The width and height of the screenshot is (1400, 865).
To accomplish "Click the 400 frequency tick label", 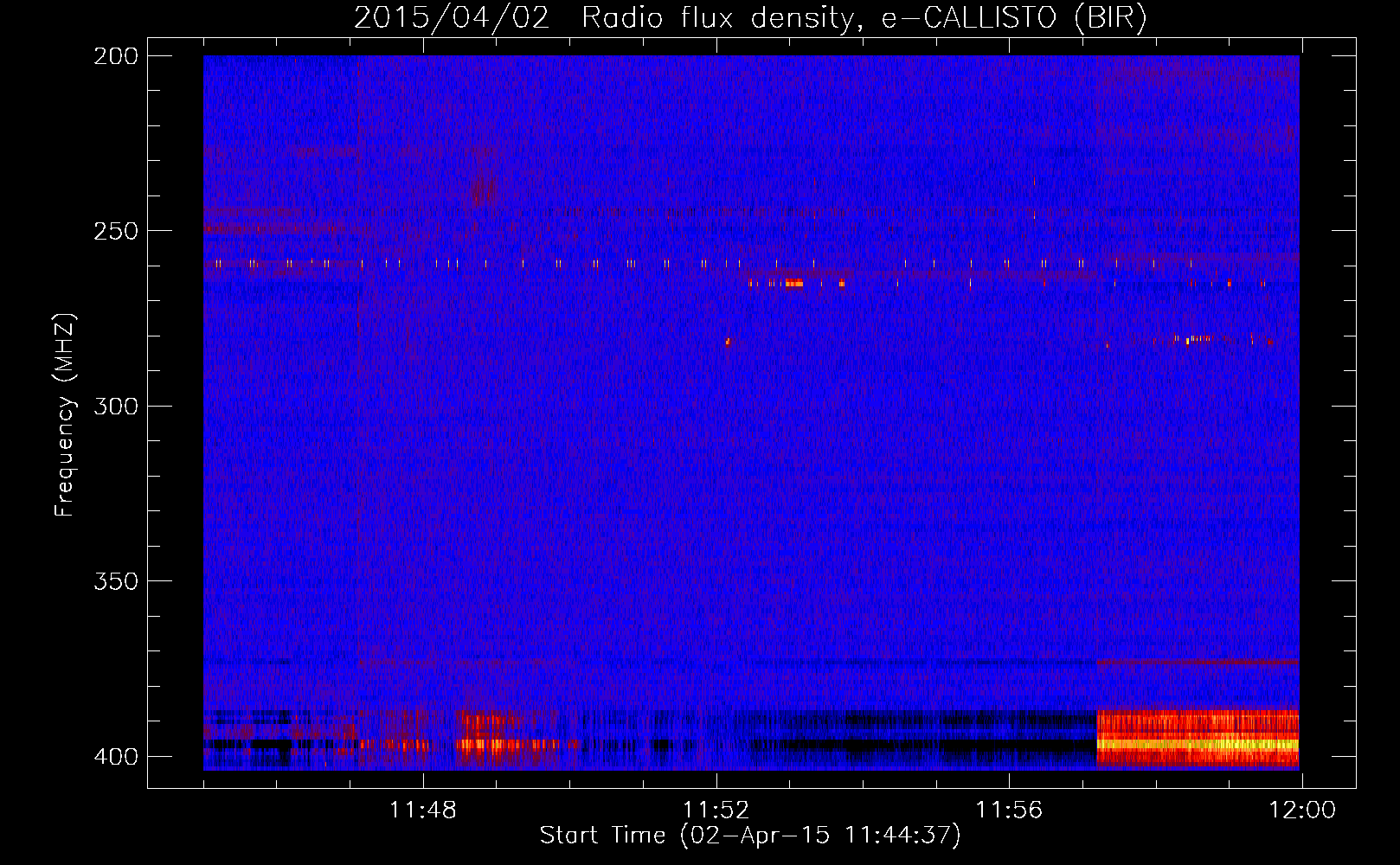I will (x=116, y=756).
